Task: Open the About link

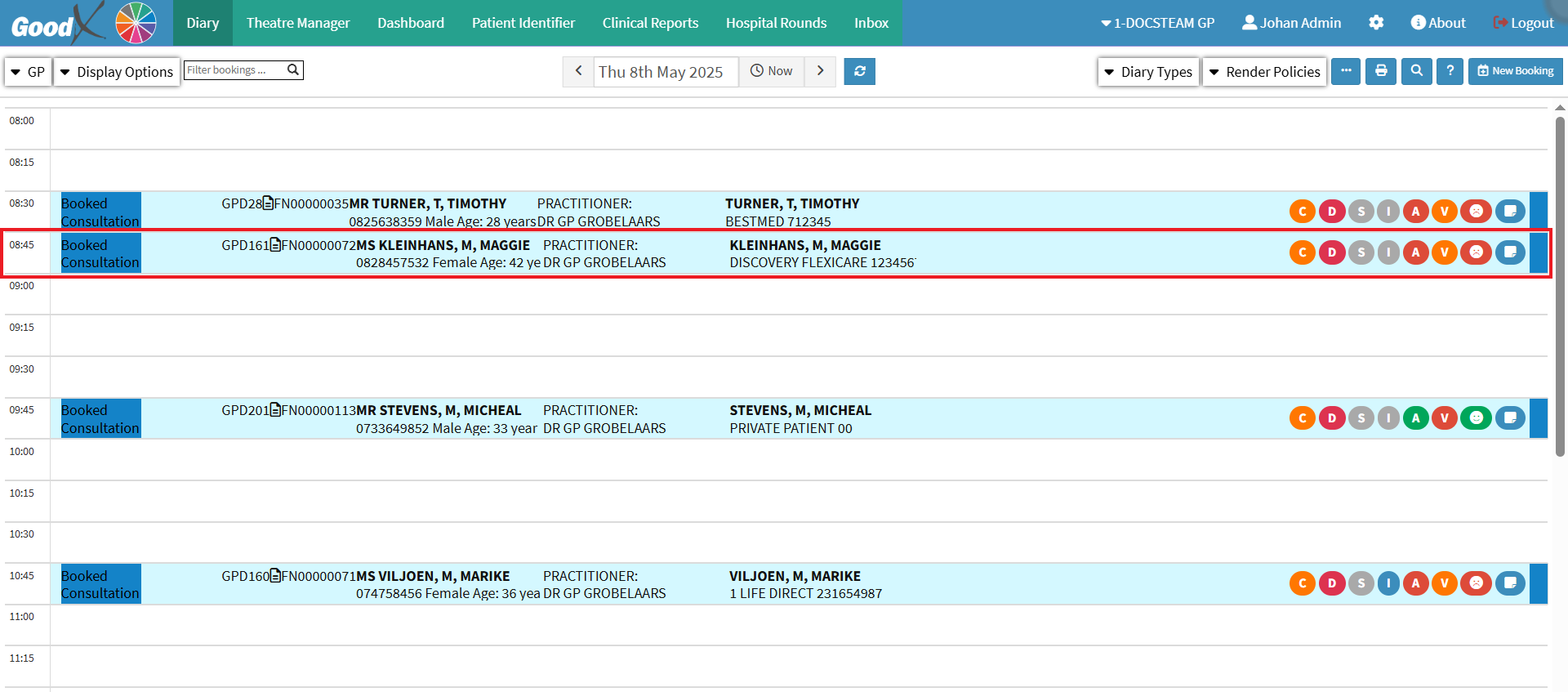Action: point(1438,23)
